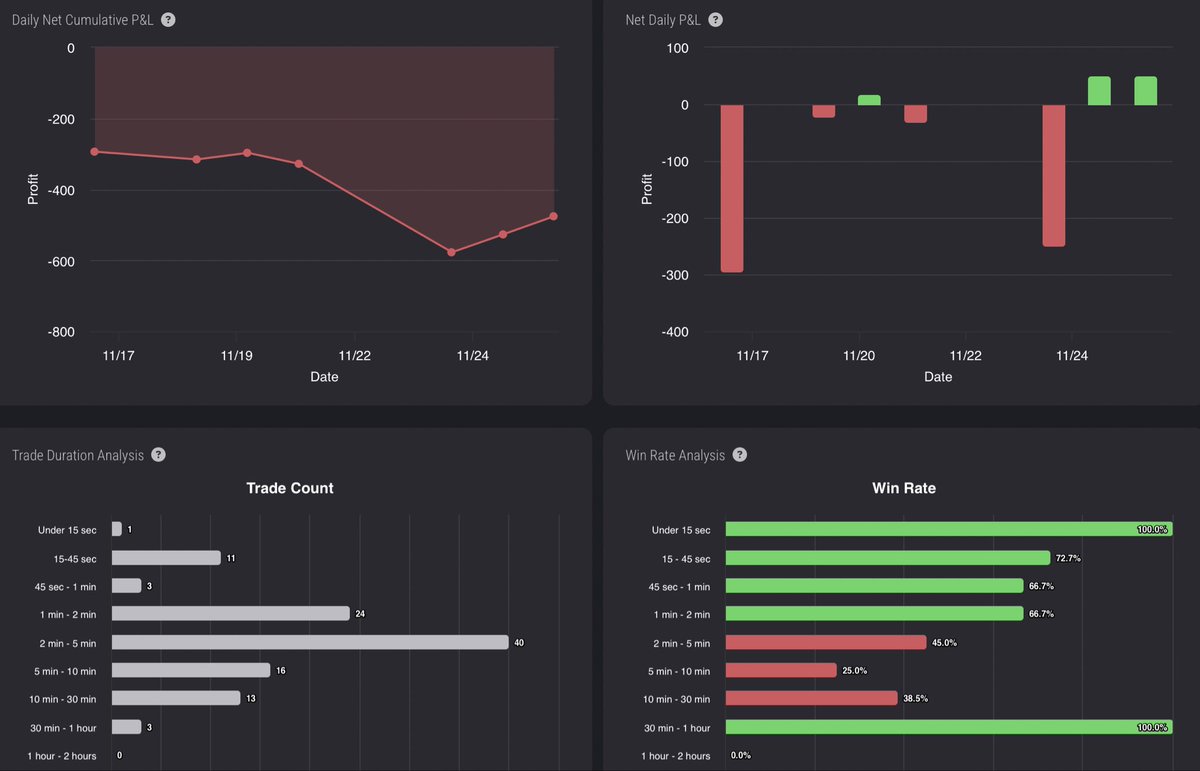Select the first data point on cumulative P&L line

pos(95,151)
